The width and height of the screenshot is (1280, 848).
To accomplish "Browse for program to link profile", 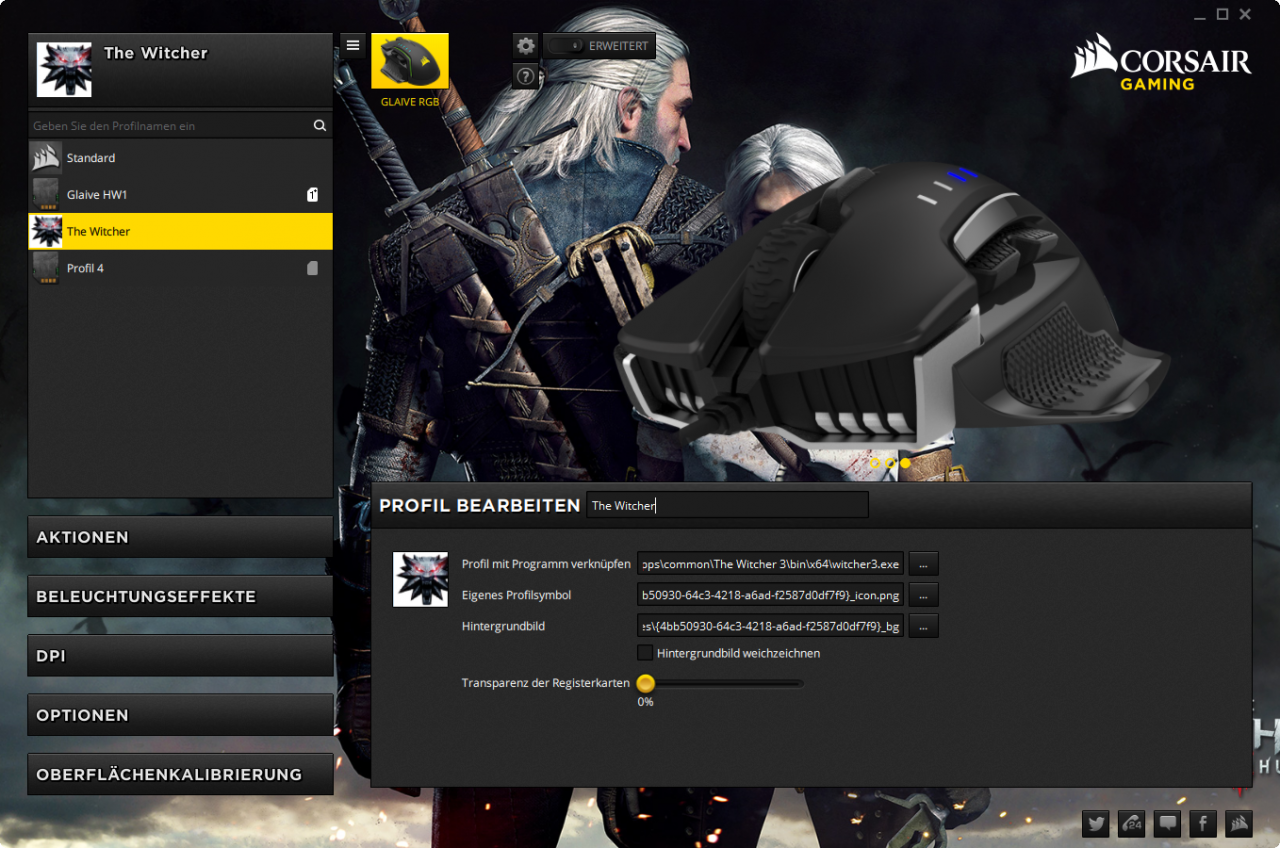I will click(x=923, y=564).
